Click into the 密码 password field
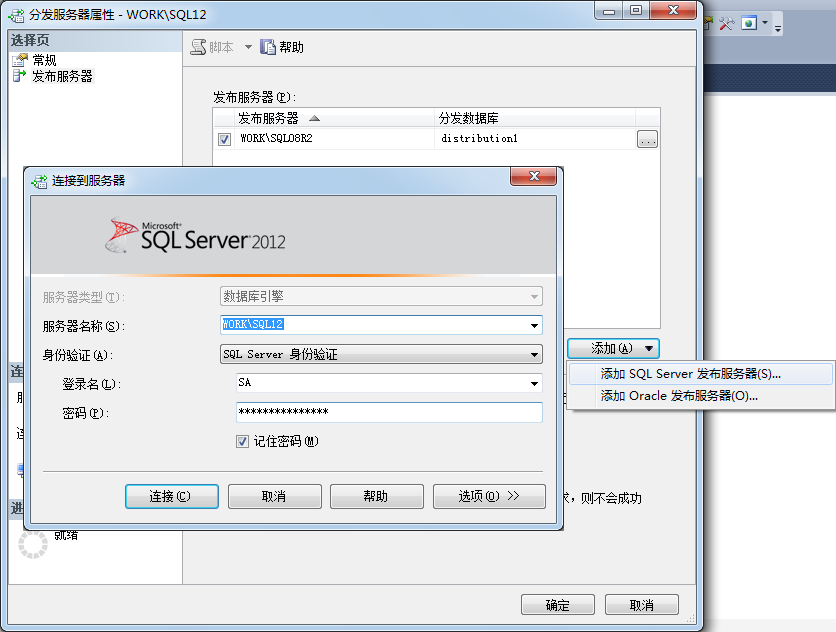Image resolution: width=836 pixels, height=632 pixels. point(388,412)
